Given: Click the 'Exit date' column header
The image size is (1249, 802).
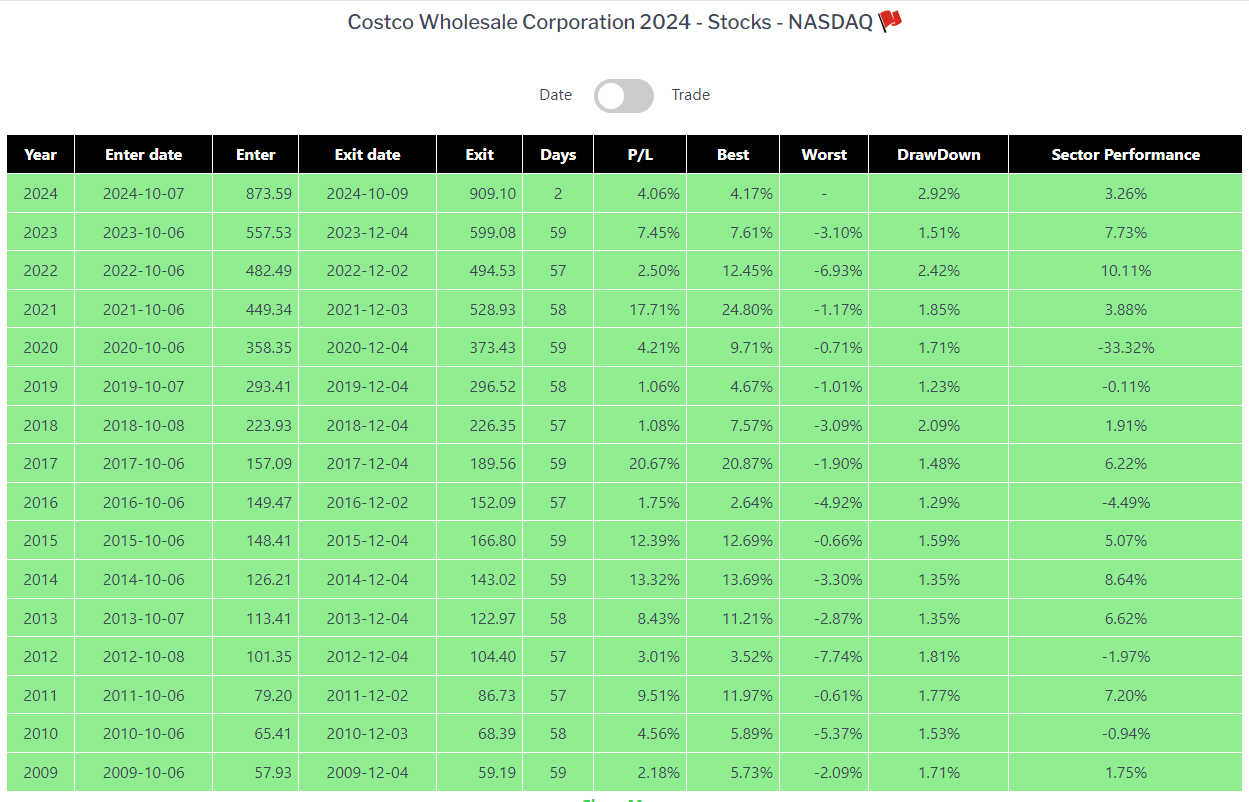Looking at the screenshot, I should pyautogui.click(x=368, y=155).
